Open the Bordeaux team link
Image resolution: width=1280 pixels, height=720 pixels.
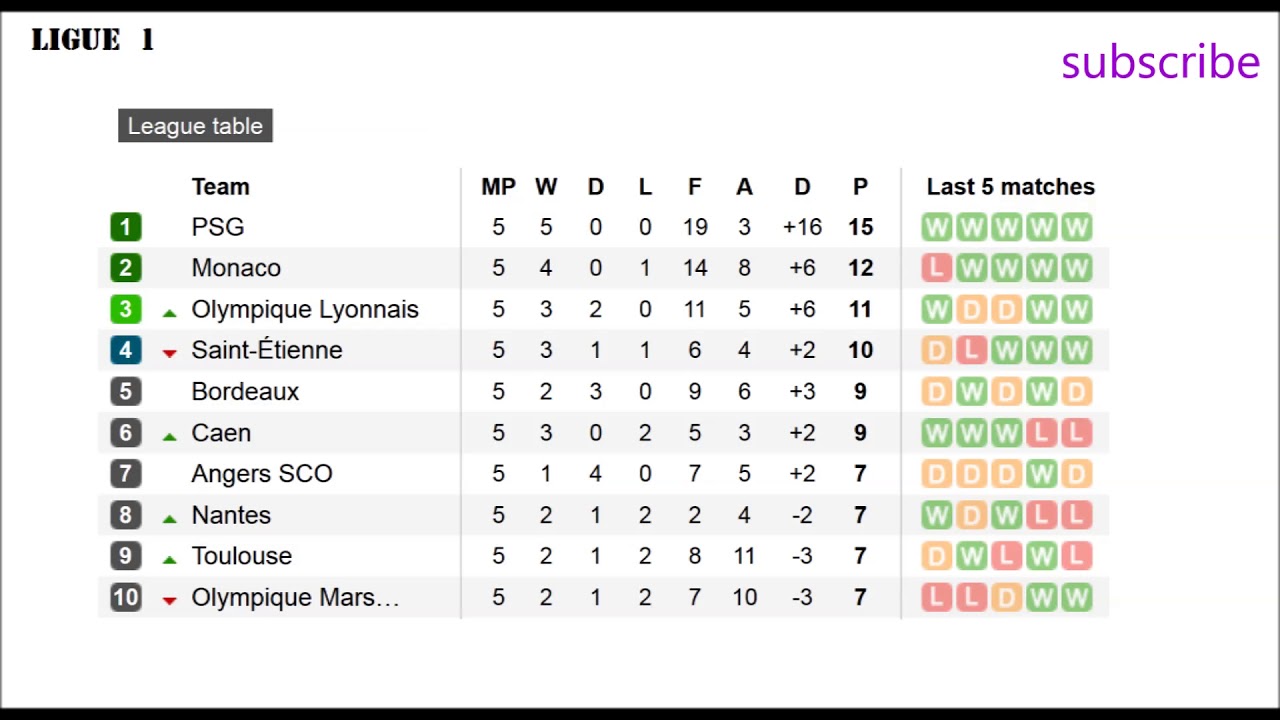(x=245, y=391)
